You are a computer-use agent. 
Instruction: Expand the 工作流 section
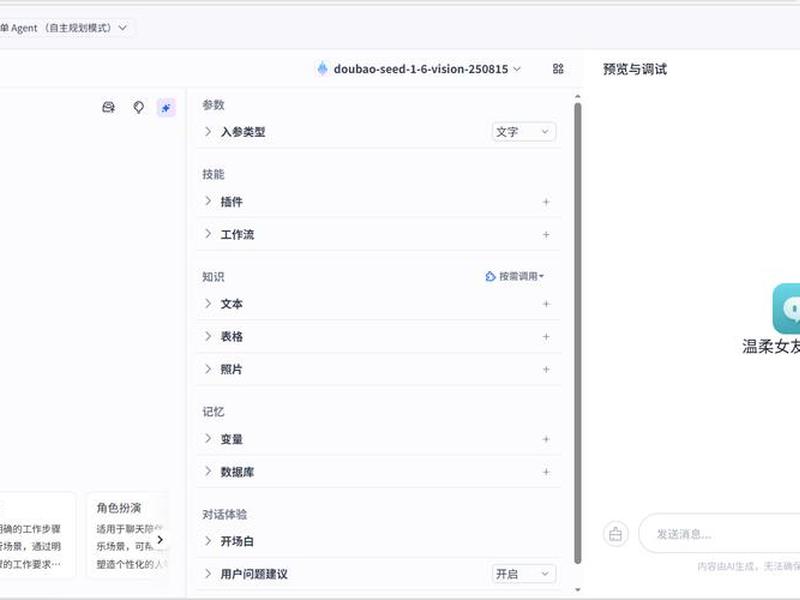[208, 234]
